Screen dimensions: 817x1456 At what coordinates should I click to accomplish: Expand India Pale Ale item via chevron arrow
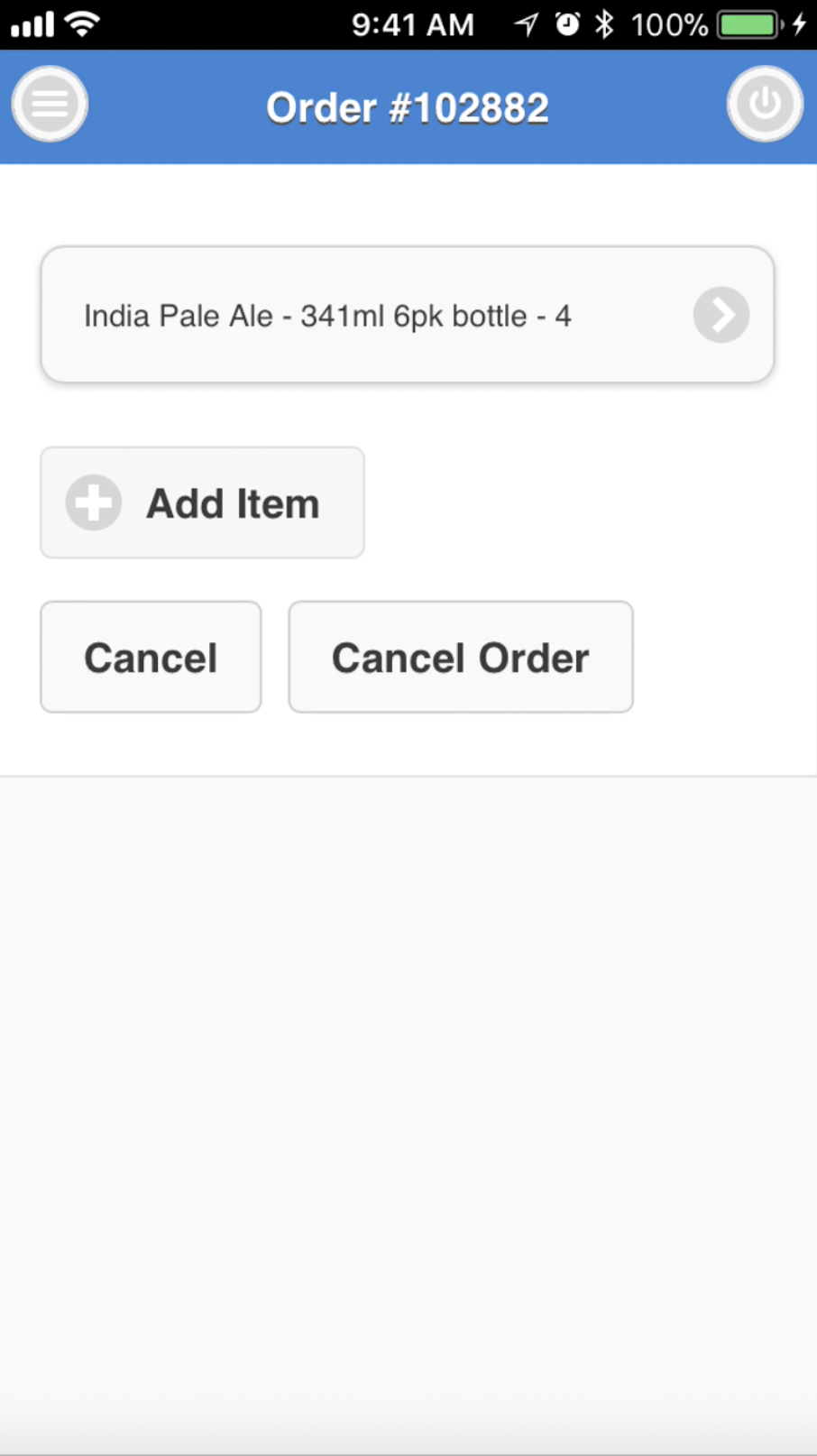click(721, 315)
